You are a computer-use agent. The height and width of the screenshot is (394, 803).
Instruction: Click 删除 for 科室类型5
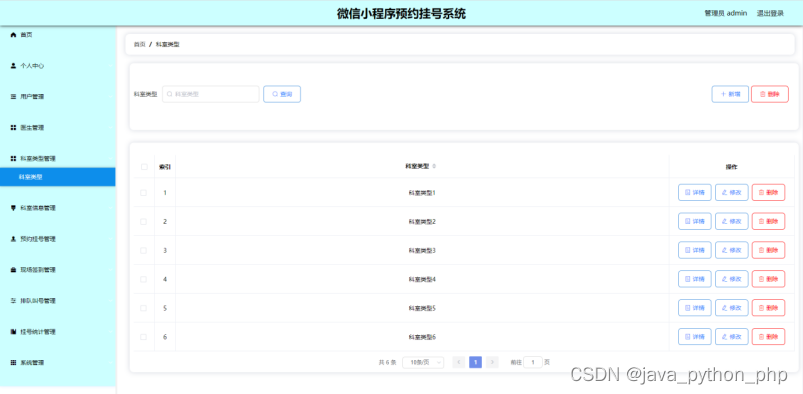[768, 308]
